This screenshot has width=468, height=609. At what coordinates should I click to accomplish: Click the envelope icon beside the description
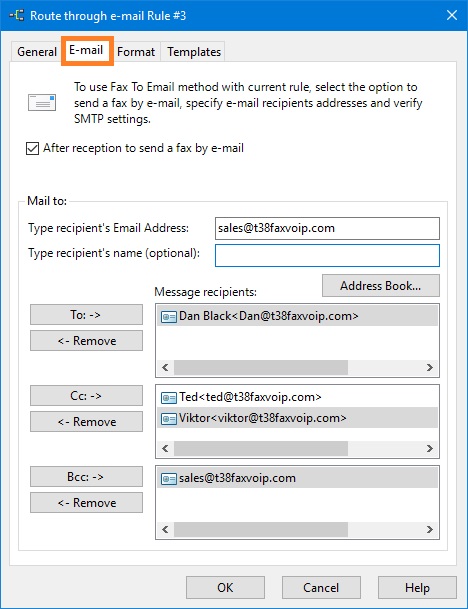click(x=42, y=103)
